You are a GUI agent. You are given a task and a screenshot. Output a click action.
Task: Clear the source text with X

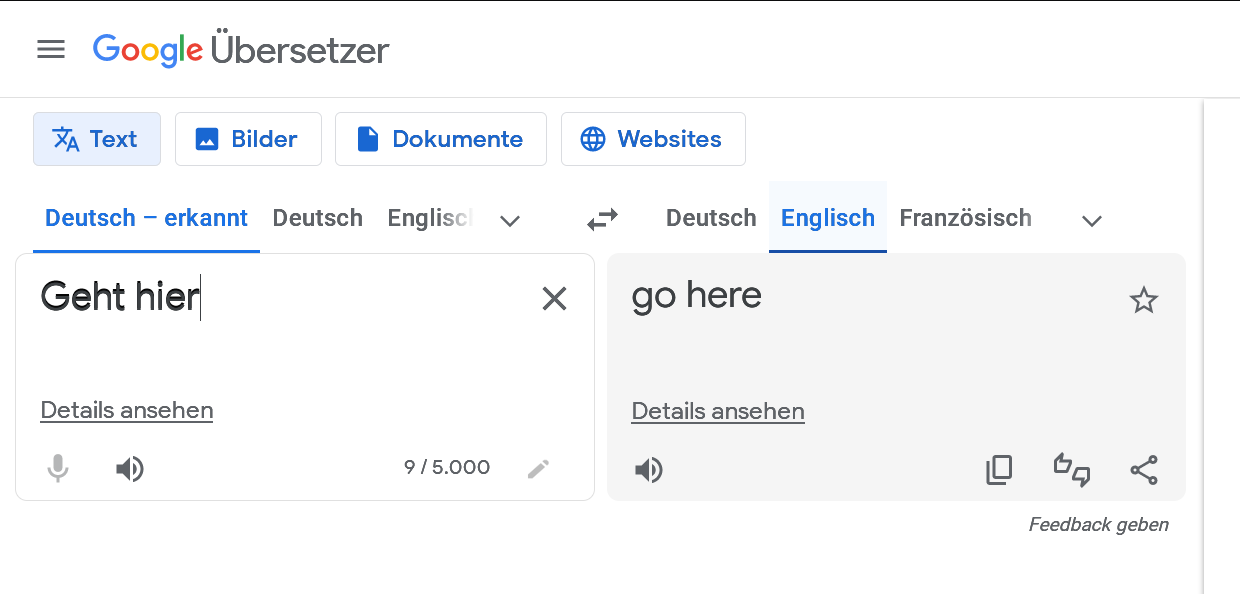554,298
